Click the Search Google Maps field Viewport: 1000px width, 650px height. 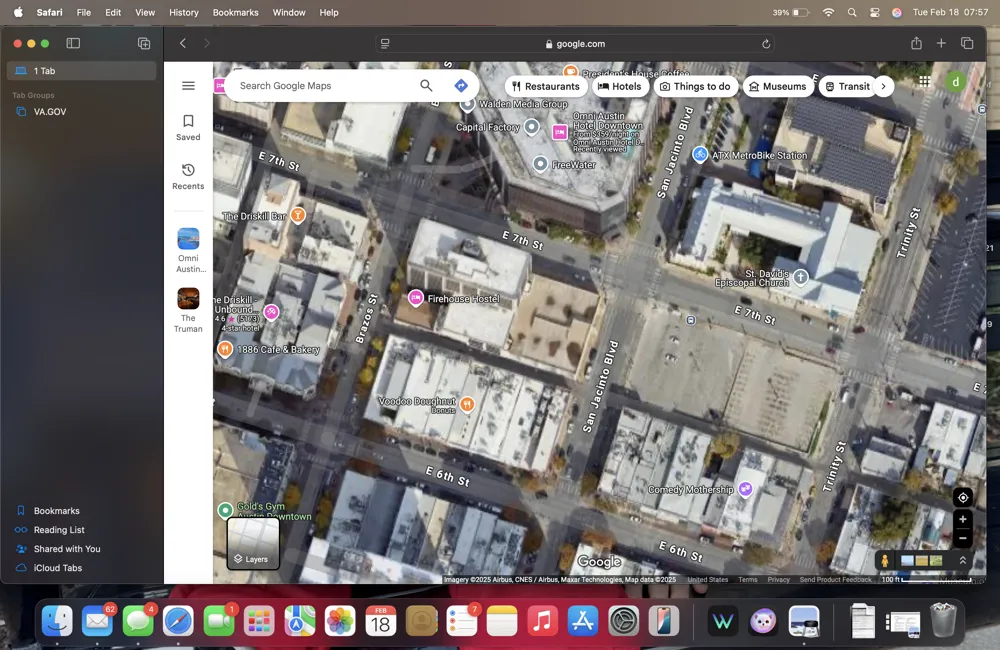(x=320, y=86)
